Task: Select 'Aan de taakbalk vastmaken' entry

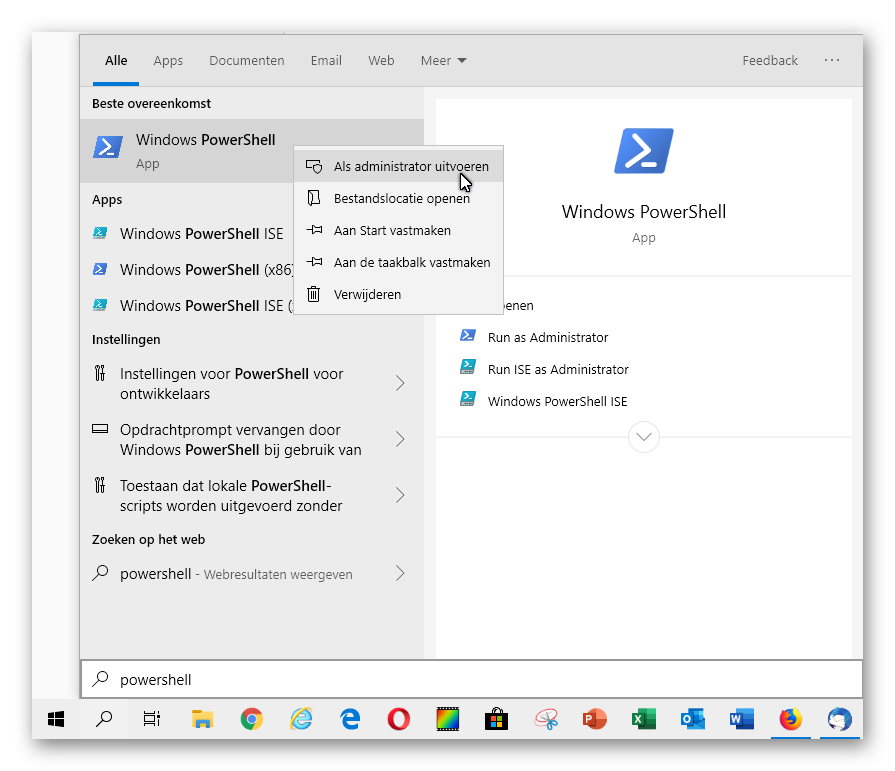Action: click(x=398, y=262)
